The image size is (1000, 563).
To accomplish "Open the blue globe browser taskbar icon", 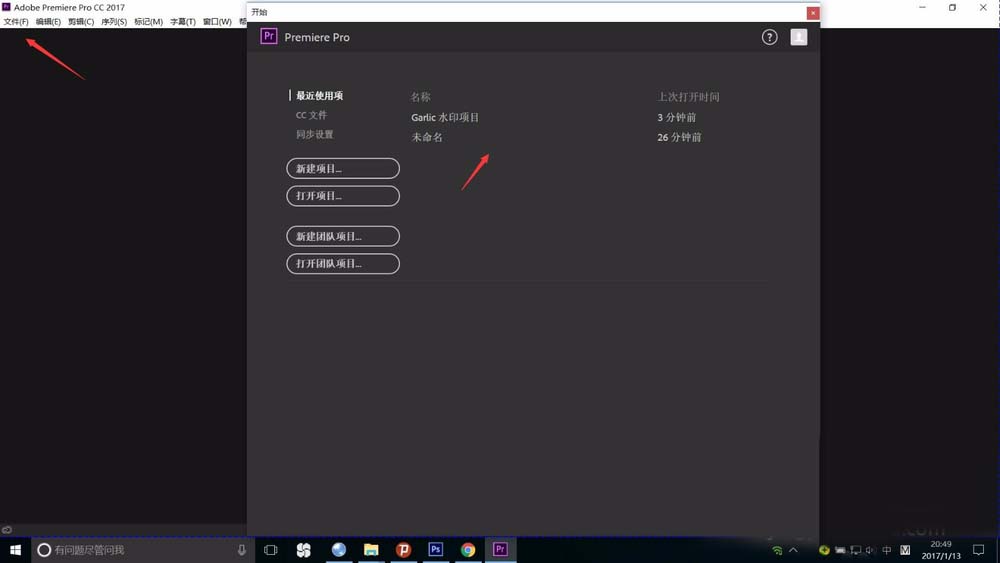I will [339, 550].
